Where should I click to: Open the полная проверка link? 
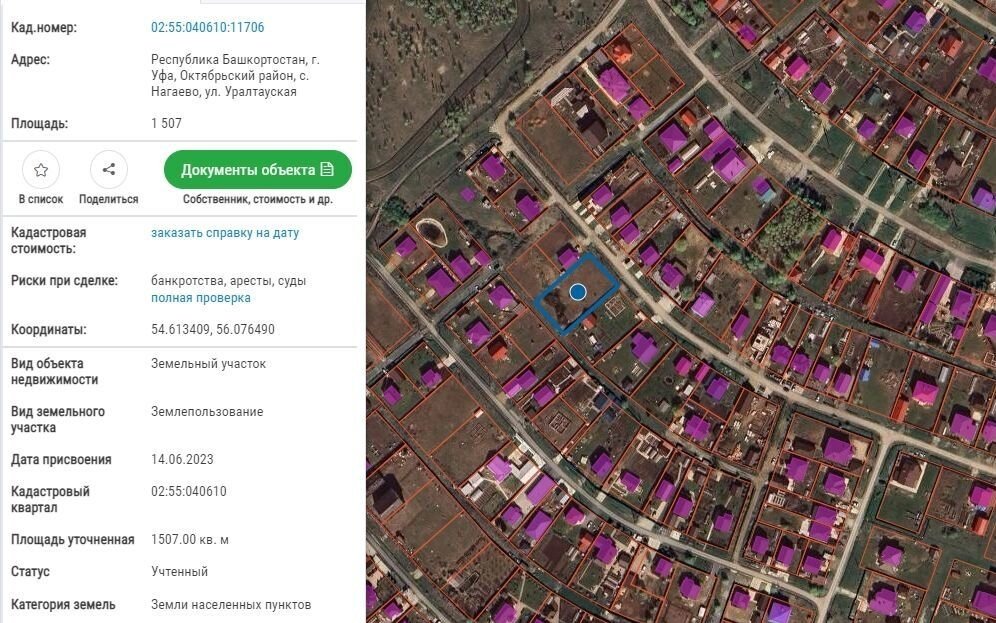coord(201,298)
